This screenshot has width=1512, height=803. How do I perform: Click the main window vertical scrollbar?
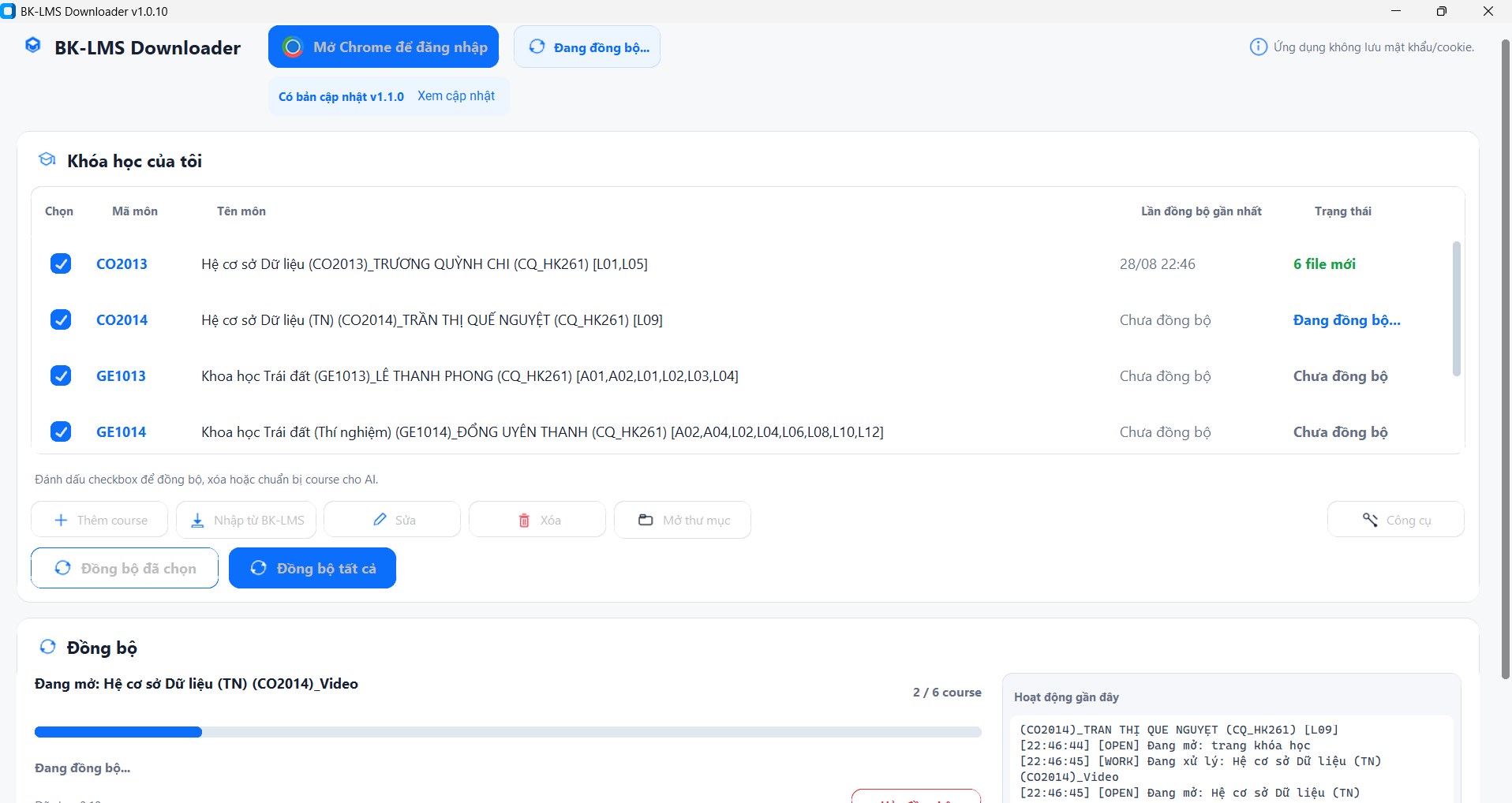click(x=1506, y=359)
